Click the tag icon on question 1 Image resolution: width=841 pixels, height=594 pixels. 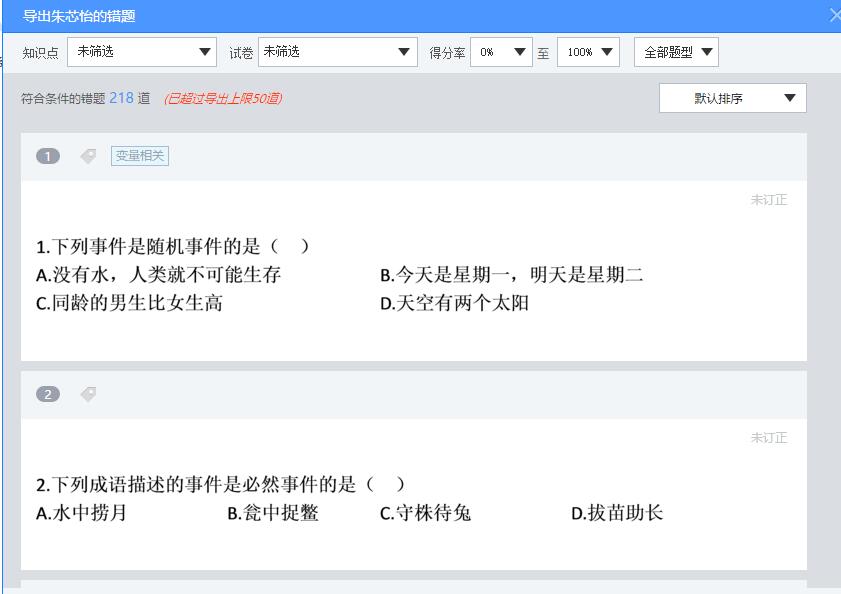(x=88, y=156)
